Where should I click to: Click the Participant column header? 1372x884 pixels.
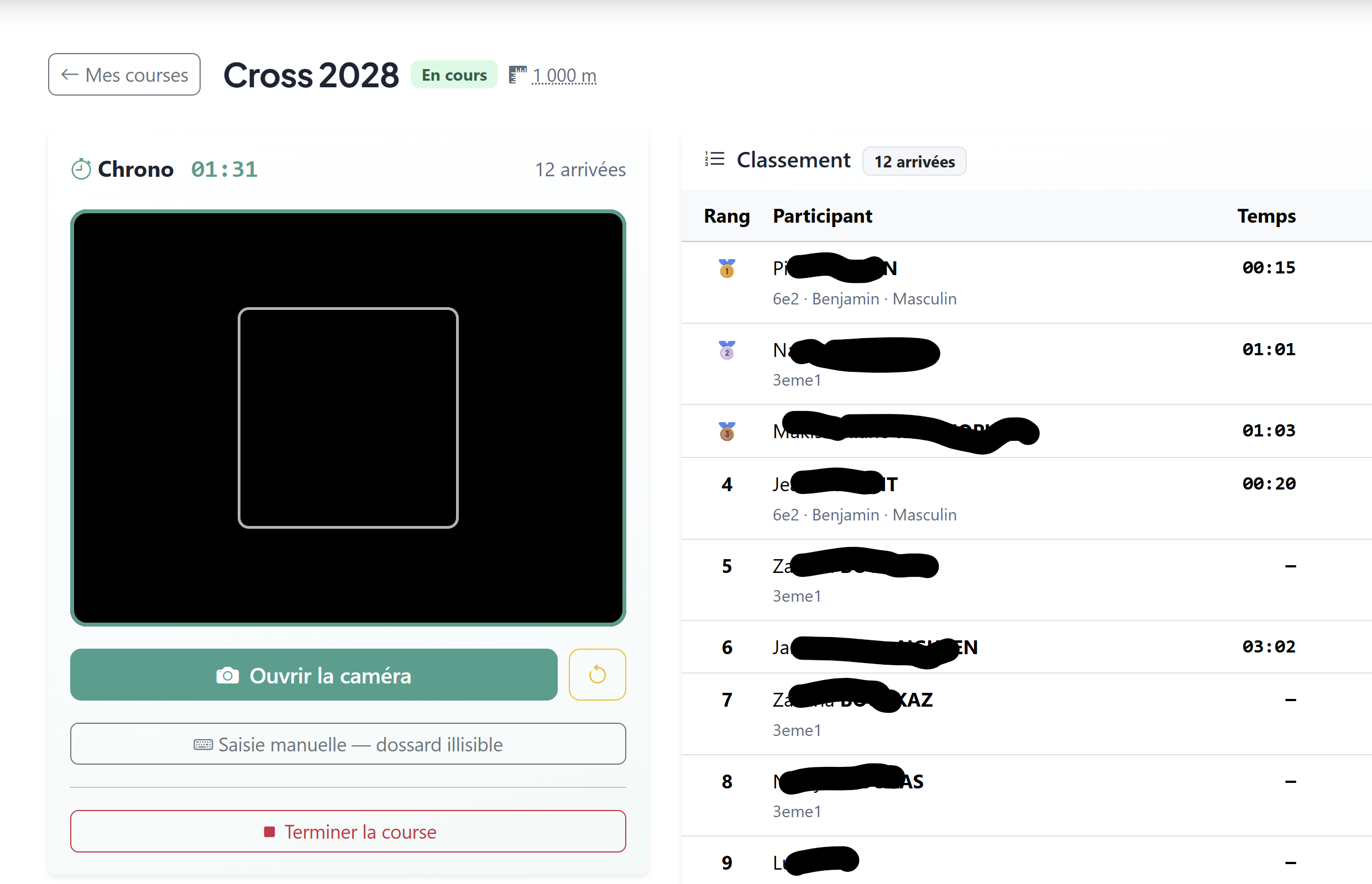click(823, 216)
